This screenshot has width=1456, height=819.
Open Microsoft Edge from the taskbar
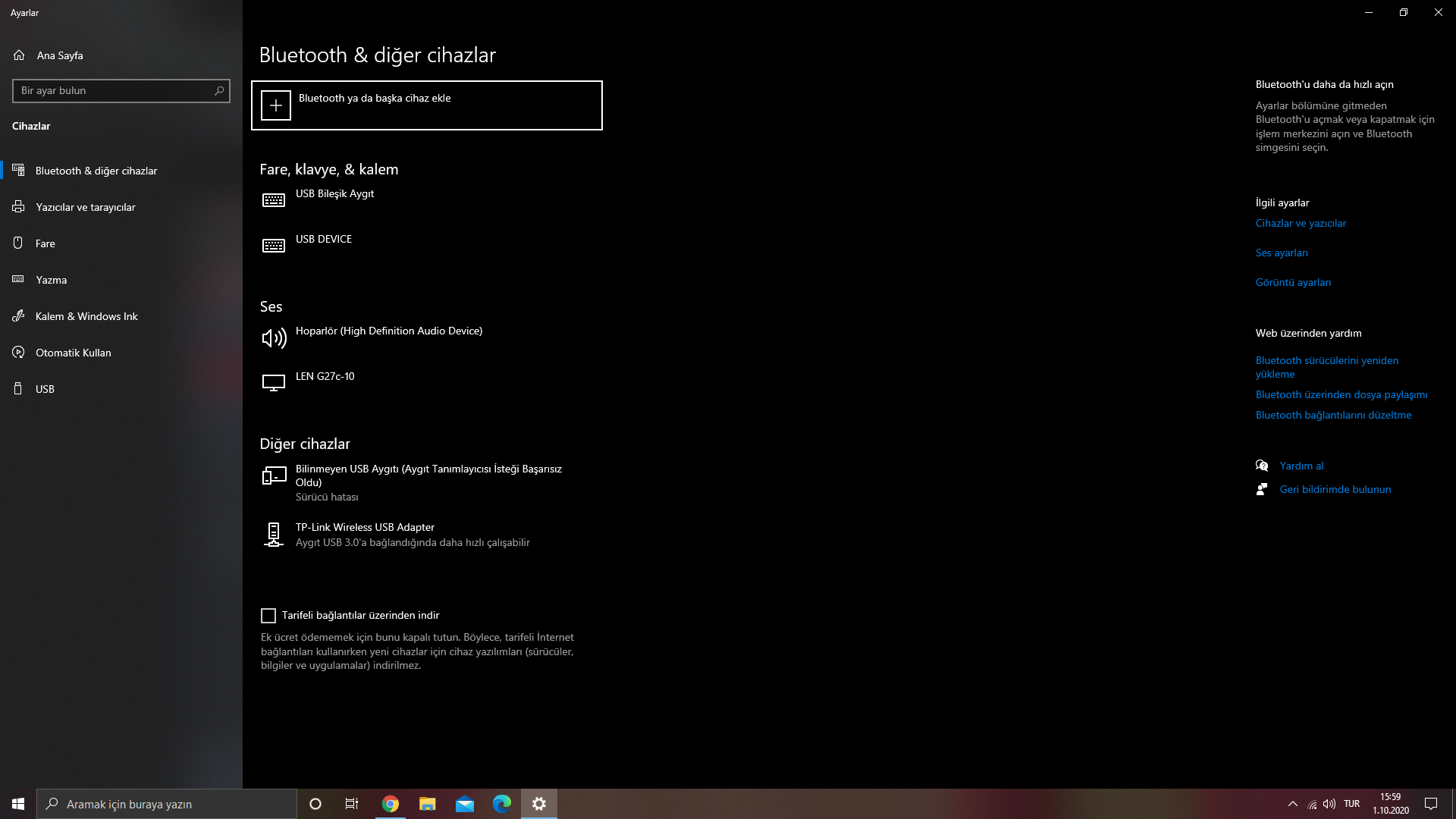click(502, 804)
